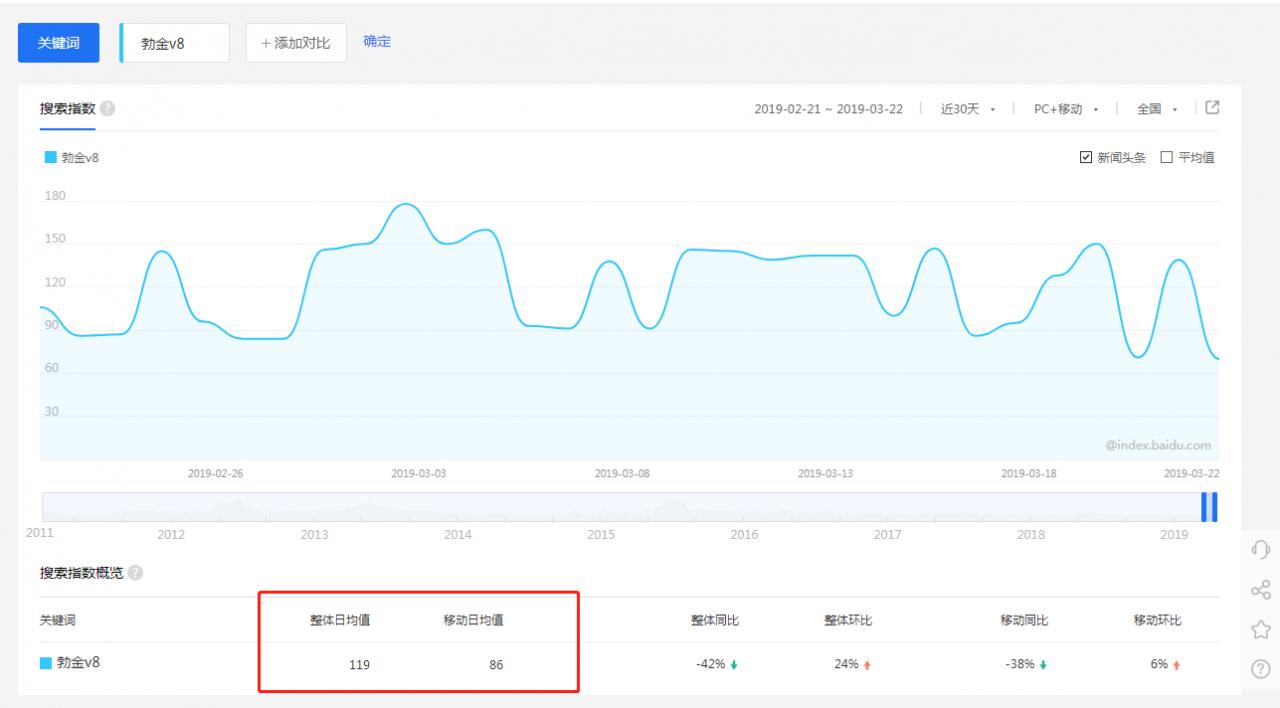
Task: Click the 移动环比 column header
Action: (x=1157, y=620)
